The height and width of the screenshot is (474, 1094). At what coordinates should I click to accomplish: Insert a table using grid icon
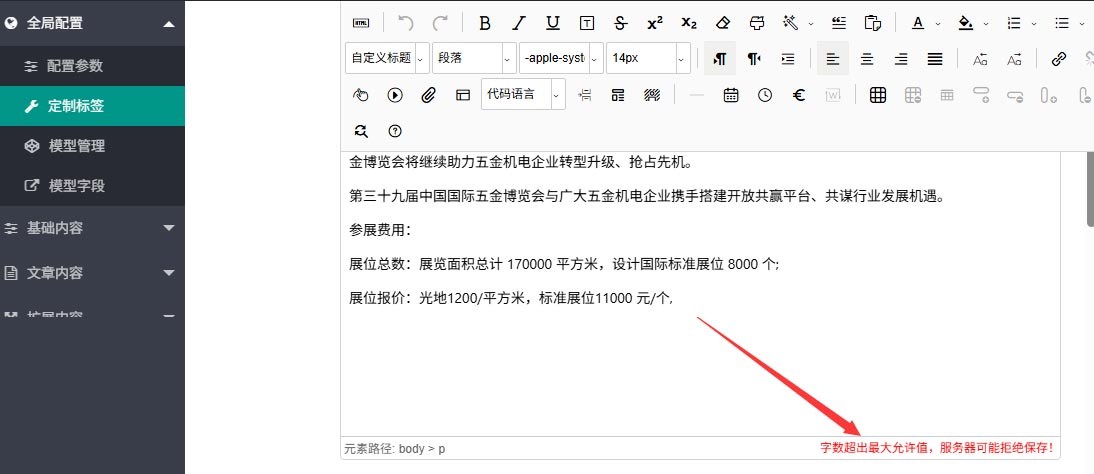[x=878, y=95]
